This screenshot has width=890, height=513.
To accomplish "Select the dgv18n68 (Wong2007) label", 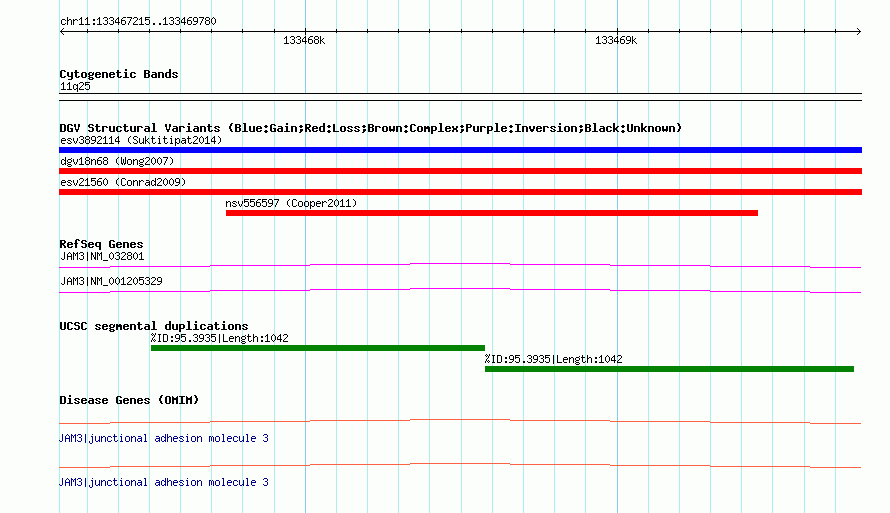I will (117, 161).
